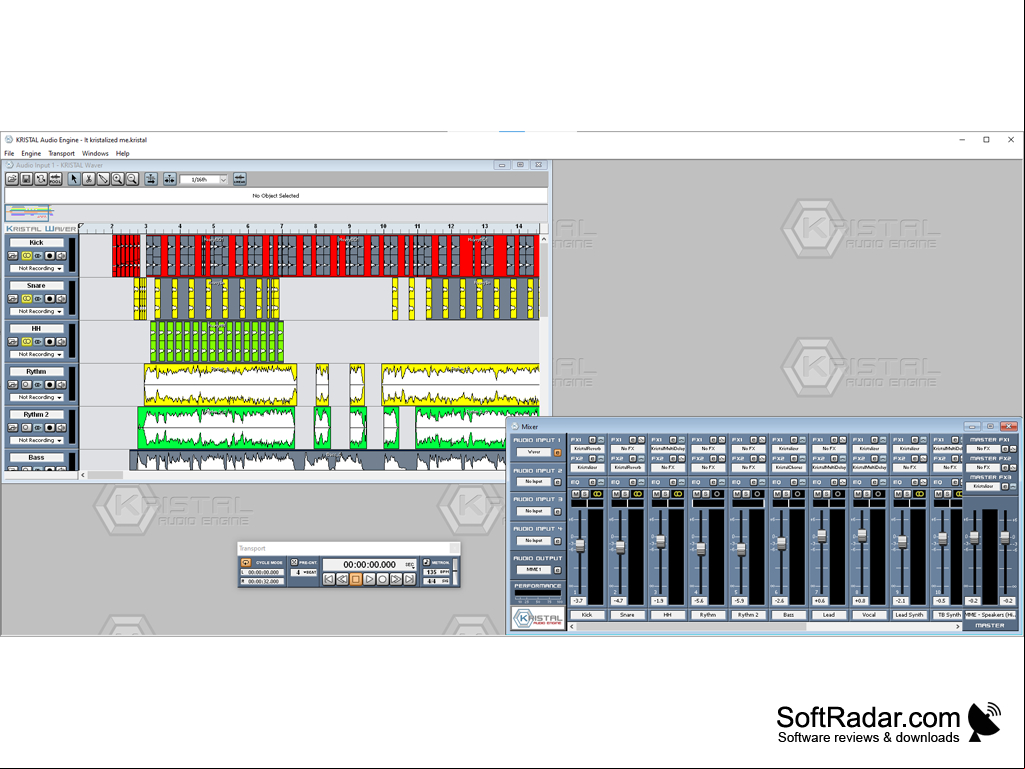
Task: Open the Engine menu
Action: 31,154
